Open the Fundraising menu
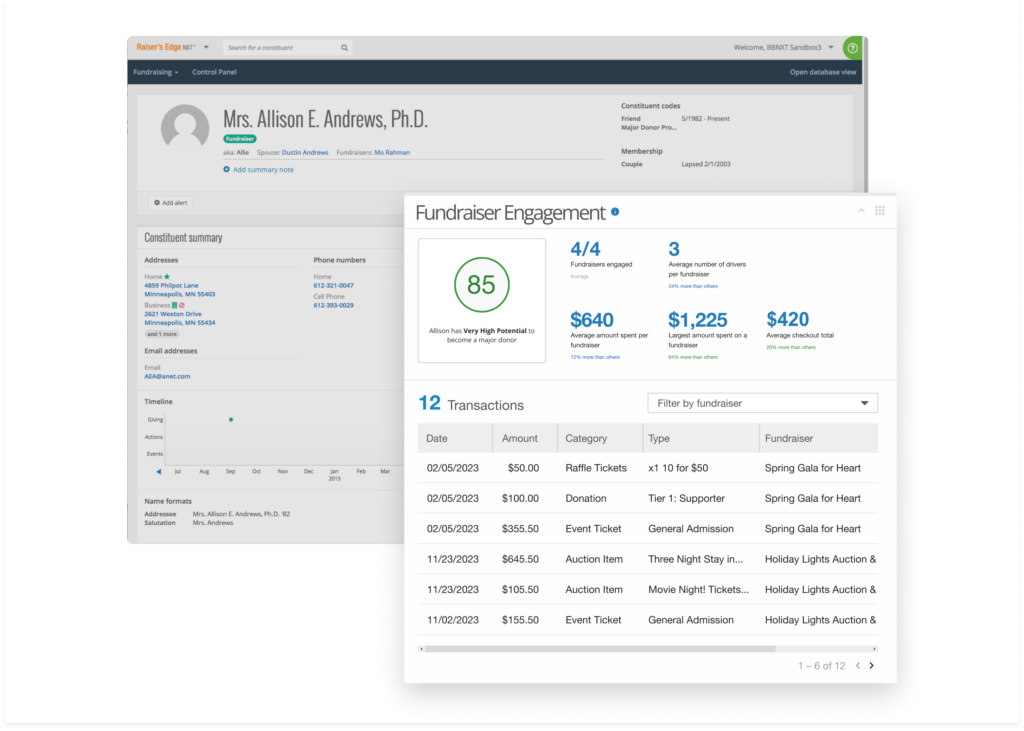1024x731 pixels. coord(156,72)
